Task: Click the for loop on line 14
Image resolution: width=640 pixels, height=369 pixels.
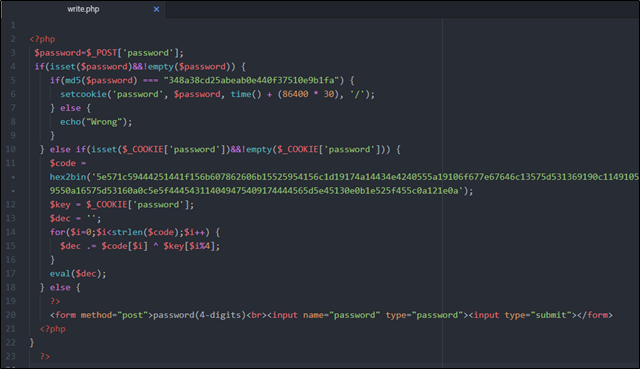Action: [135, 232]
